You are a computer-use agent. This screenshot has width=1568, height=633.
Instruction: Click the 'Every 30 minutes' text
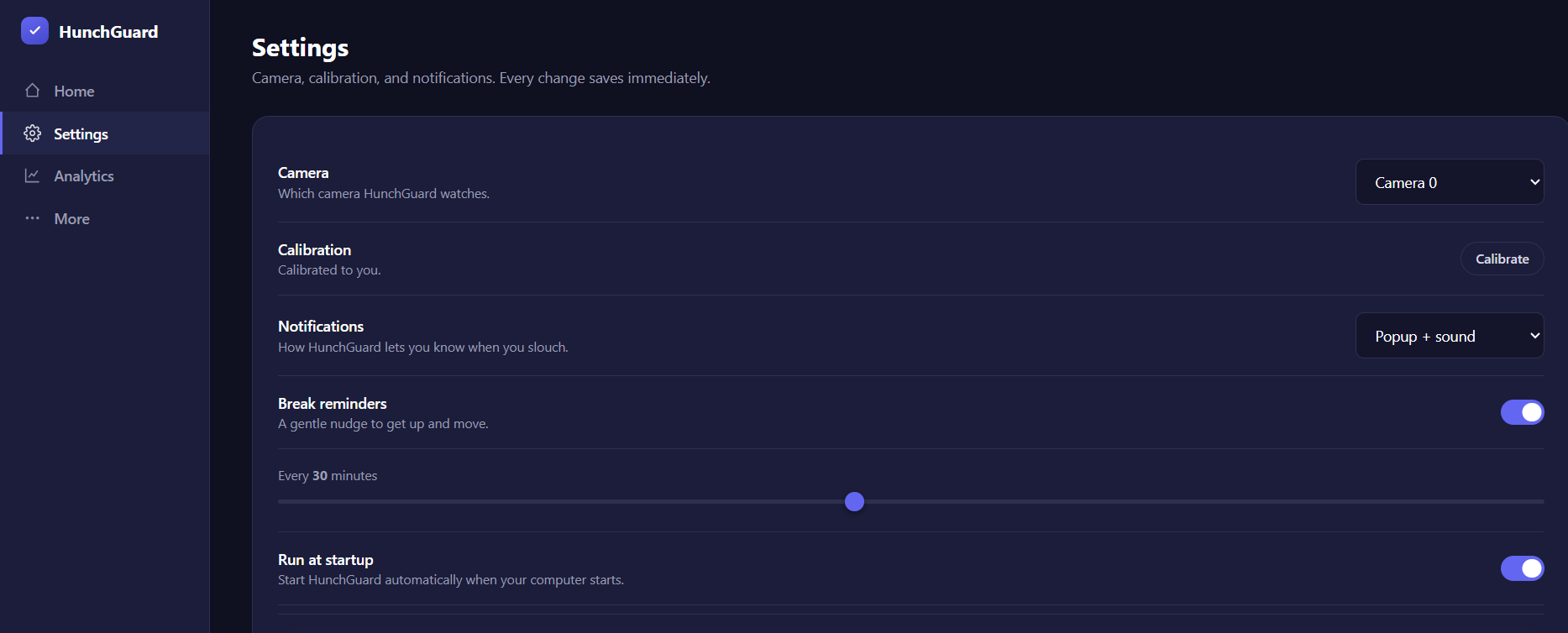(328, 476)
